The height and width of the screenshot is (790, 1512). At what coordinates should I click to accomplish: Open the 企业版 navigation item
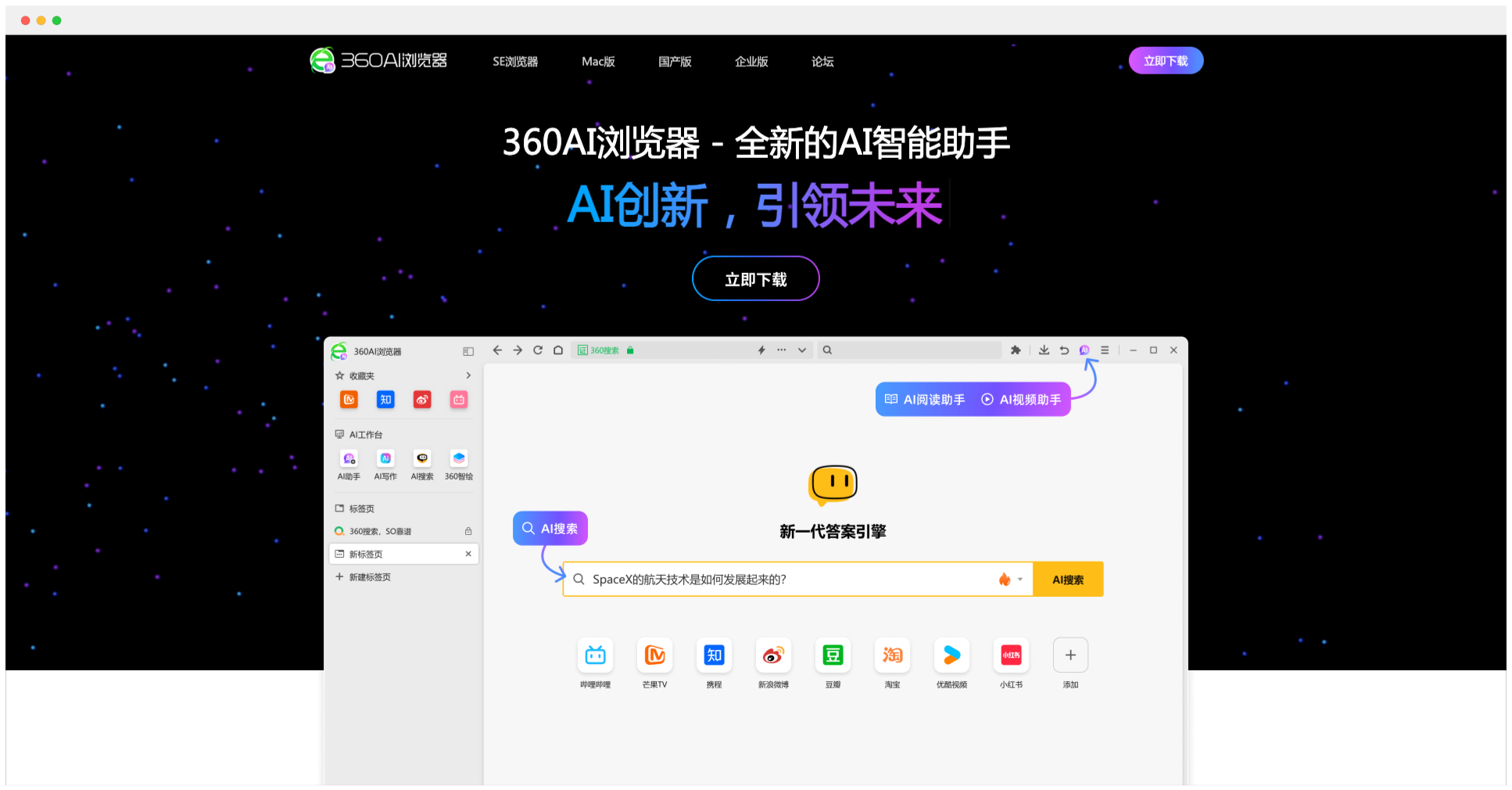click(751, 62)
